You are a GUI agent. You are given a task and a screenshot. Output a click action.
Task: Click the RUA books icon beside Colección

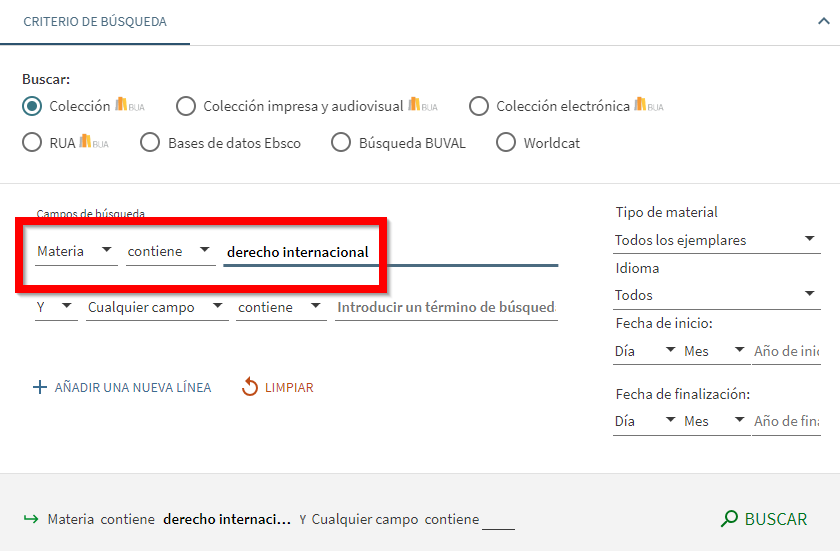point(129,105)
